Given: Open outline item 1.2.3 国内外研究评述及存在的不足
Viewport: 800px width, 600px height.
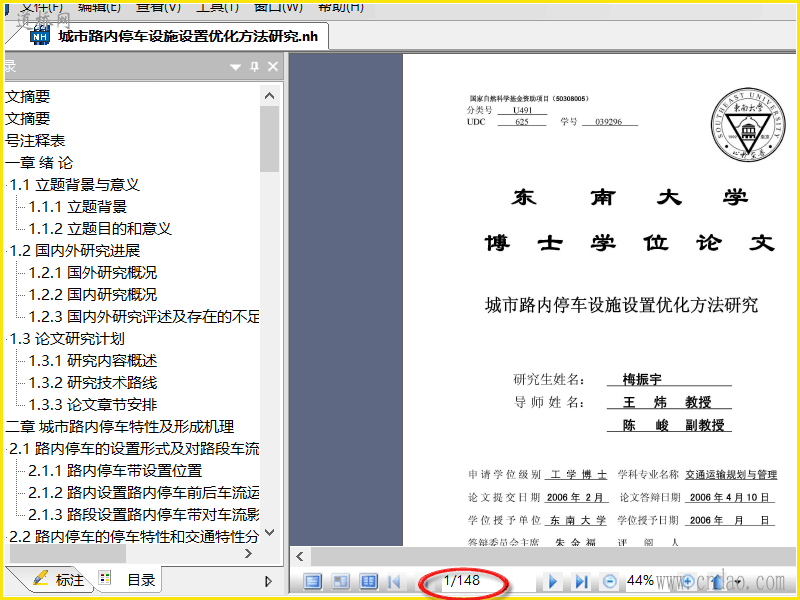Looking at the screenshot, I should pos(144,316).
